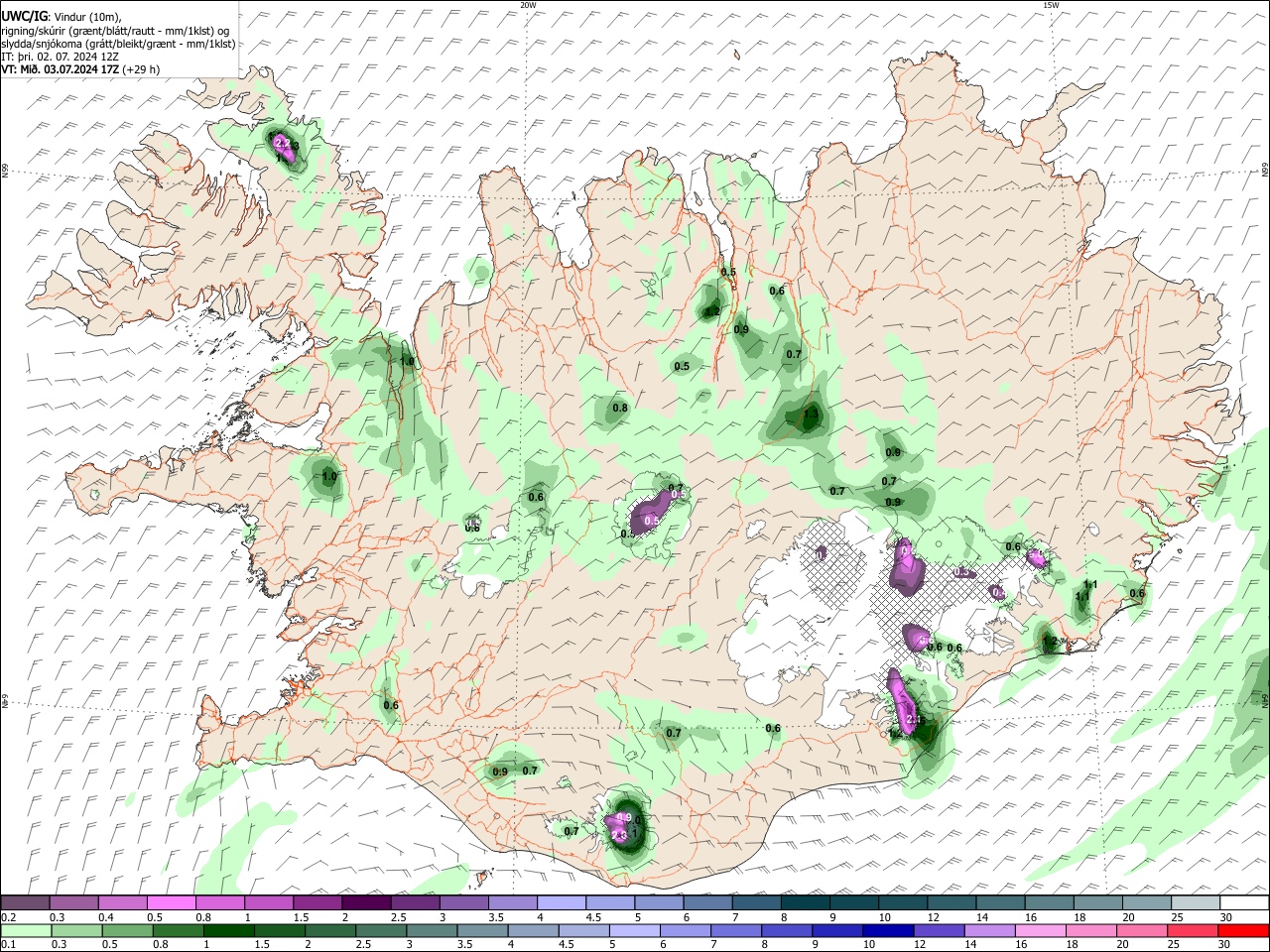Viewport: 1270px width, 952px height.
Task: Click the pale green 0.1 swatch in rain scale
Action: [x=25, y=930]
